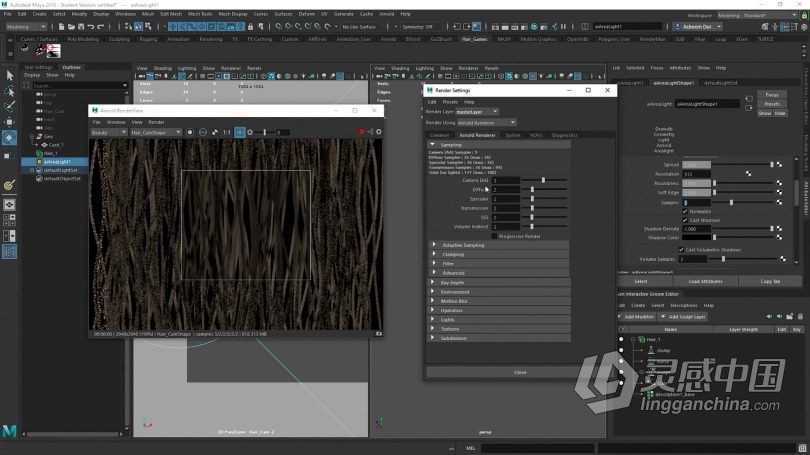Expand the Adaptive Sampling section
The image size is (810, 455).
pos(434,245)
